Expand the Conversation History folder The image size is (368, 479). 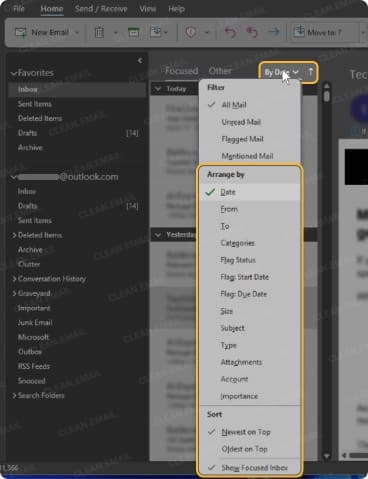14,279
